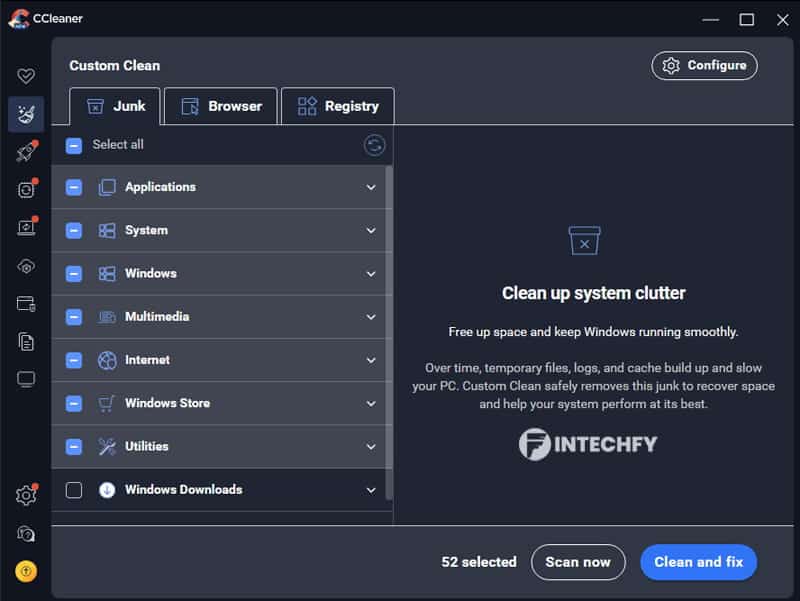Screen dimensions: 800x601
Task: Click the trash bin icon above heading
Action: tap(585, 241)
